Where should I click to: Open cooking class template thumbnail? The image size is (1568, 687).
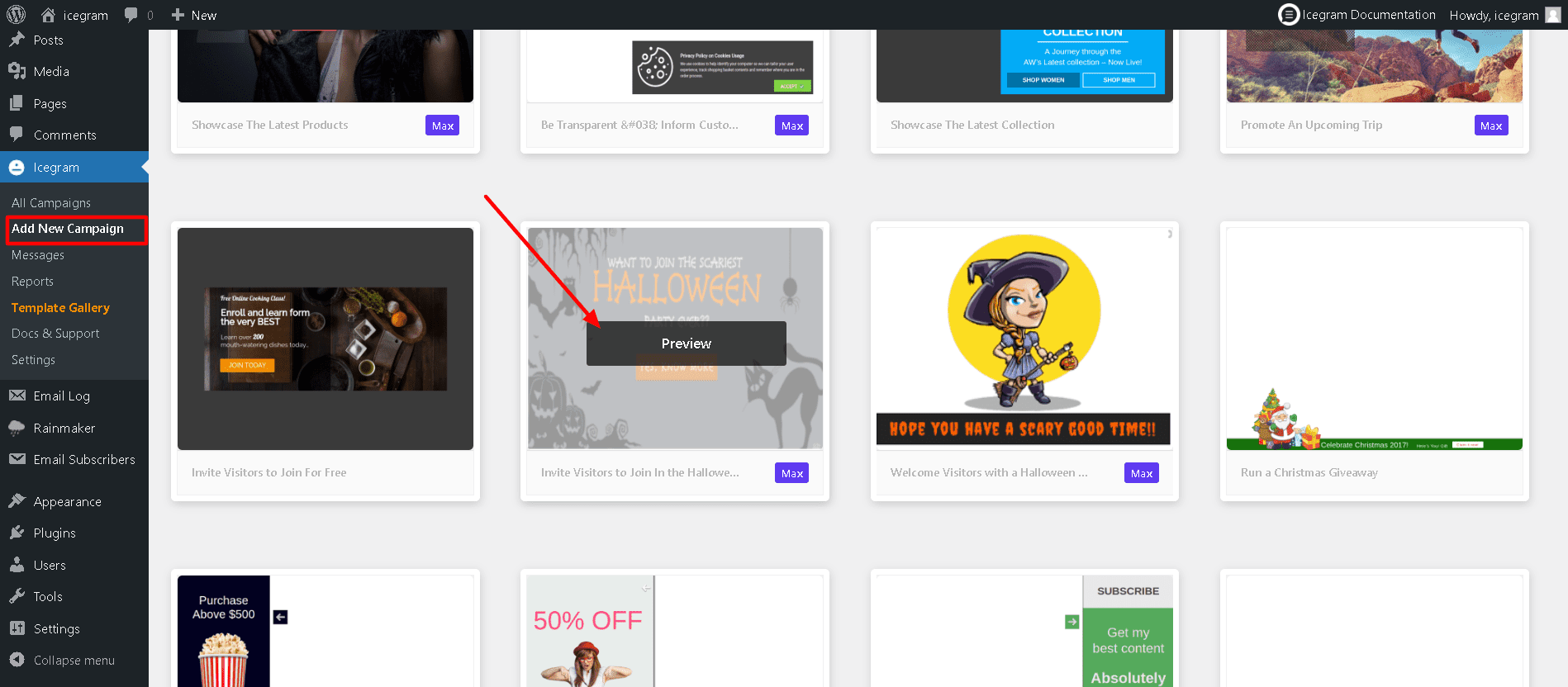(325, 339)
